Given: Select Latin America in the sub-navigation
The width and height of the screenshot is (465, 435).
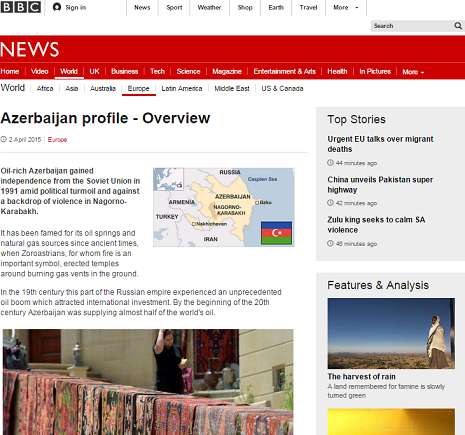Looking at the screenshot, I should point(182,89).
